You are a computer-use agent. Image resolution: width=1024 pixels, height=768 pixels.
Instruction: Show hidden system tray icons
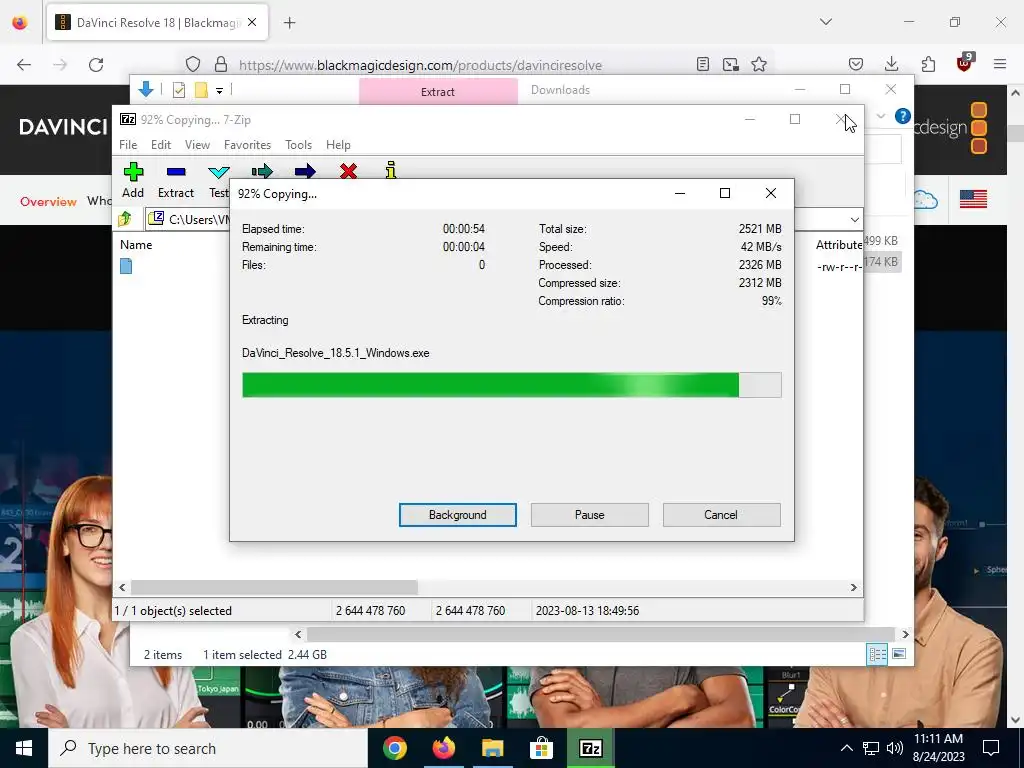click(846, 748)
